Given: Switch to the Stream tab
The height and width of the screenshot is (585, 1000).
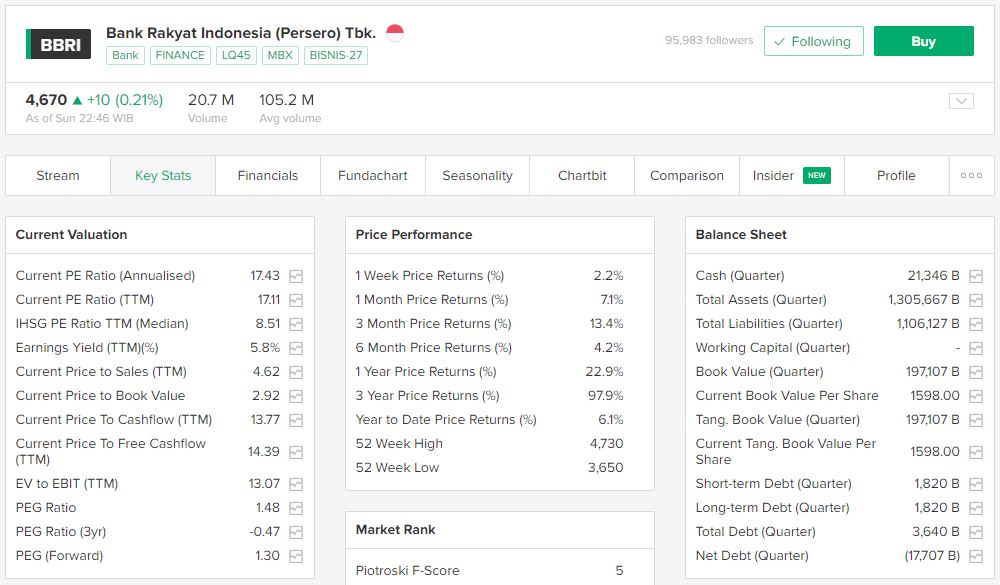Looking at the screenshot, I should pyautogui.click(x=58, y=175).
